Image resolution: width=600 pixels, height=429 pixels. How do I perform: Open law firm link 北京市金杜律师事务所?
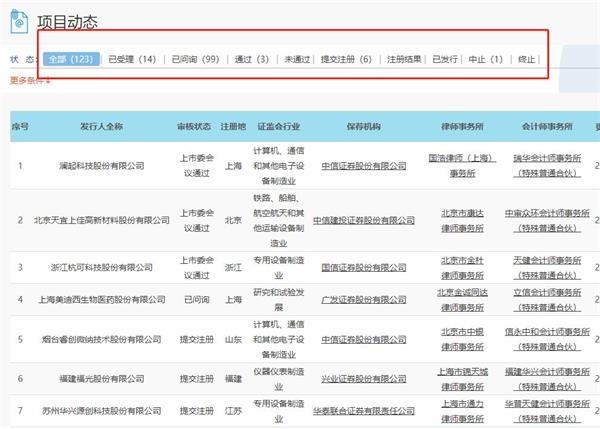[x=462, y=268]
